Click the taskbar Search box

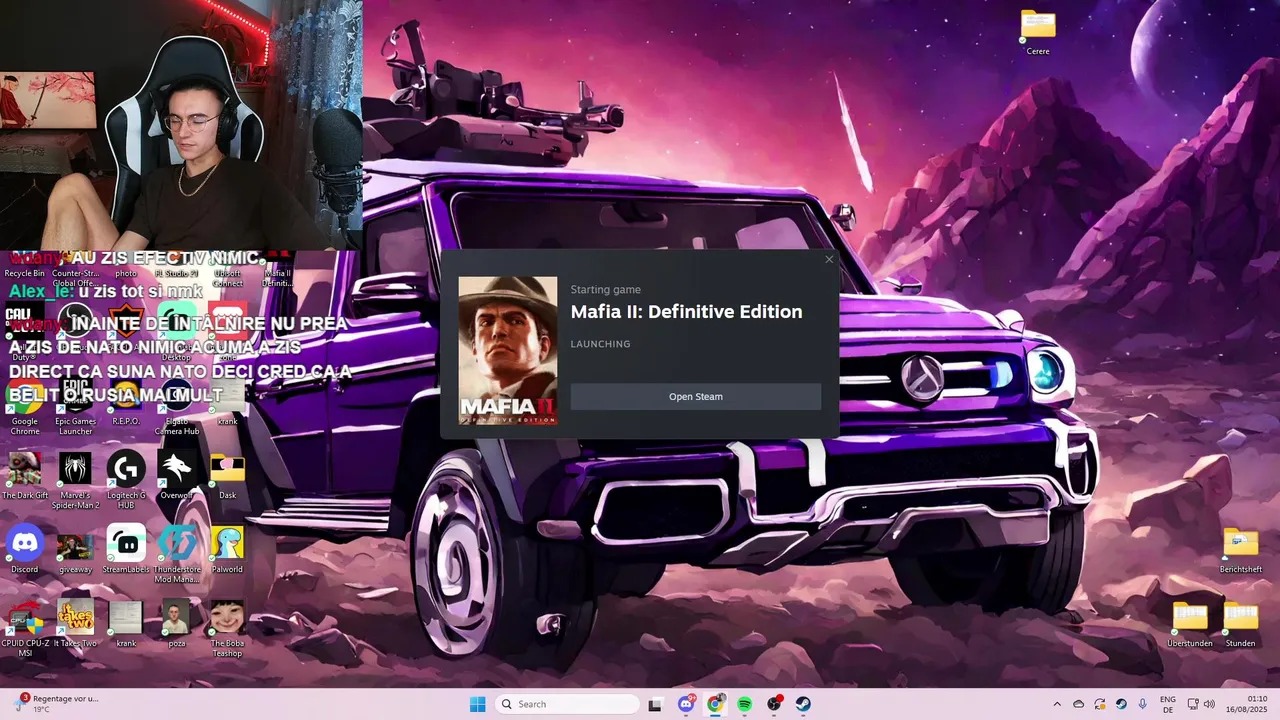567,704
